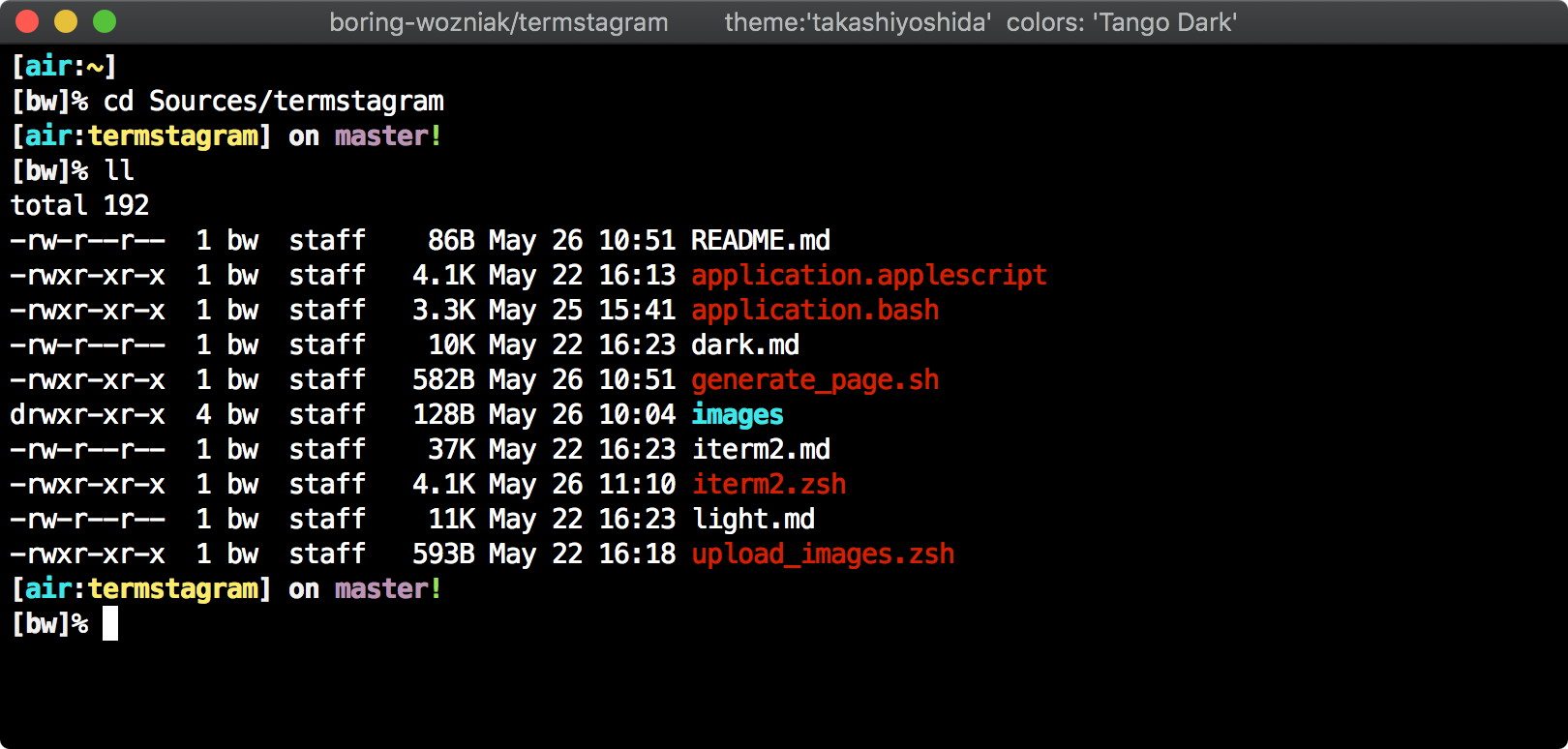Click the 'cd Sources/termstagram' command text
This screenshot has height=749, width=1568.
click(274, 101)
